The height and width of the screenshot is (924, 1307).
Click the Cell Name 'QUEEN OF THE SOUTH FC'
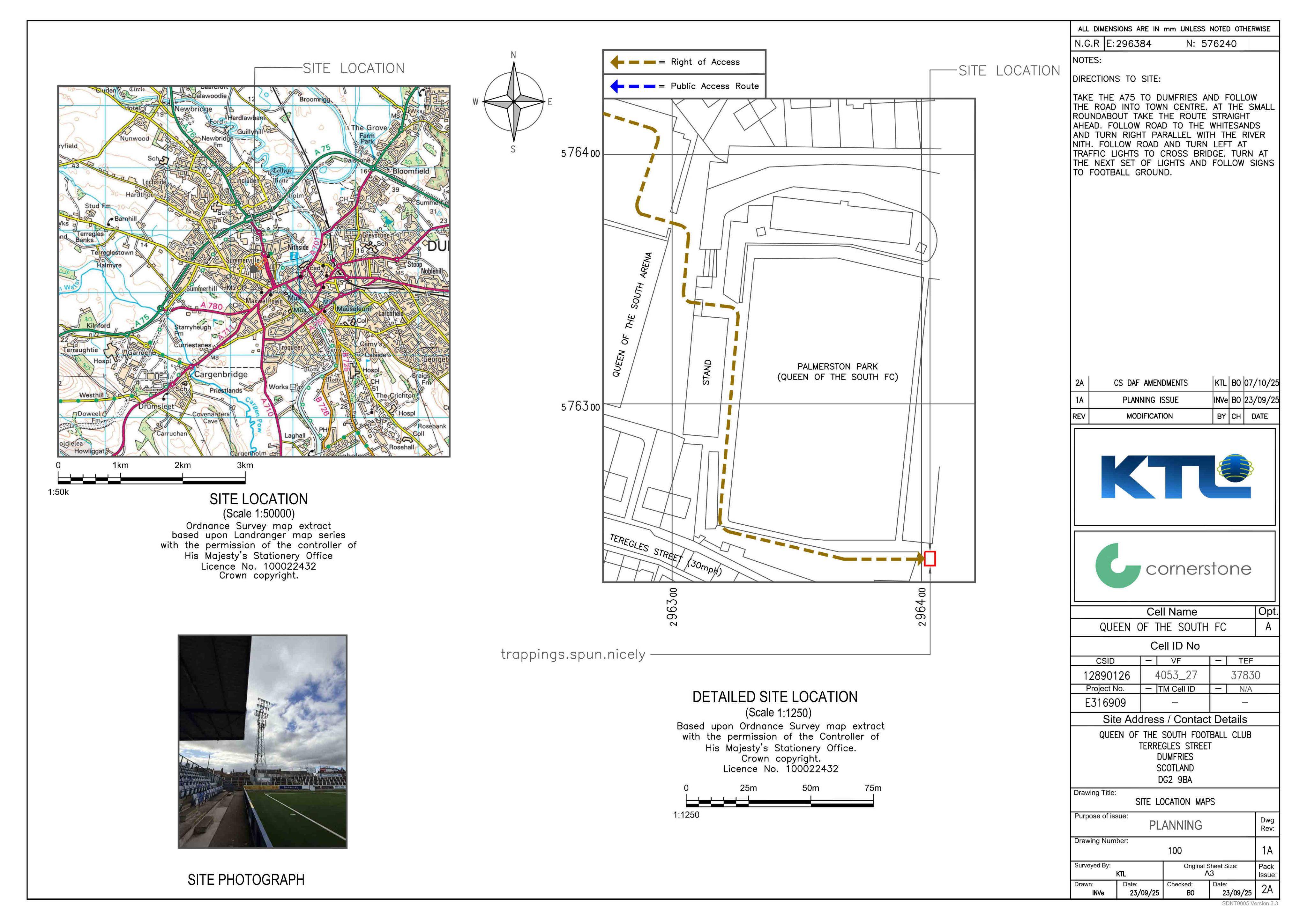pyautogui.click(x=1162, y=627)
